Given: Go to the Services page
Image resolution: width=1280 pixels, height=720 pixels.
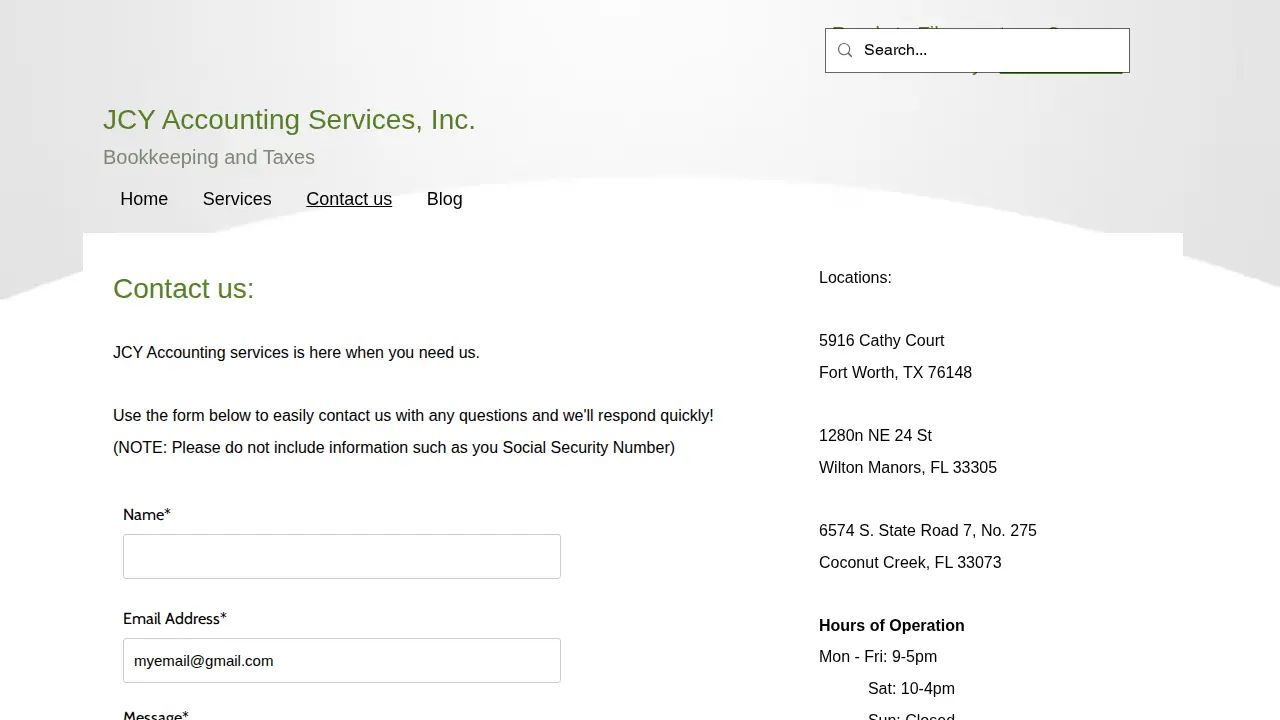Looking at the screenshot, I should [x=237, y=199].
